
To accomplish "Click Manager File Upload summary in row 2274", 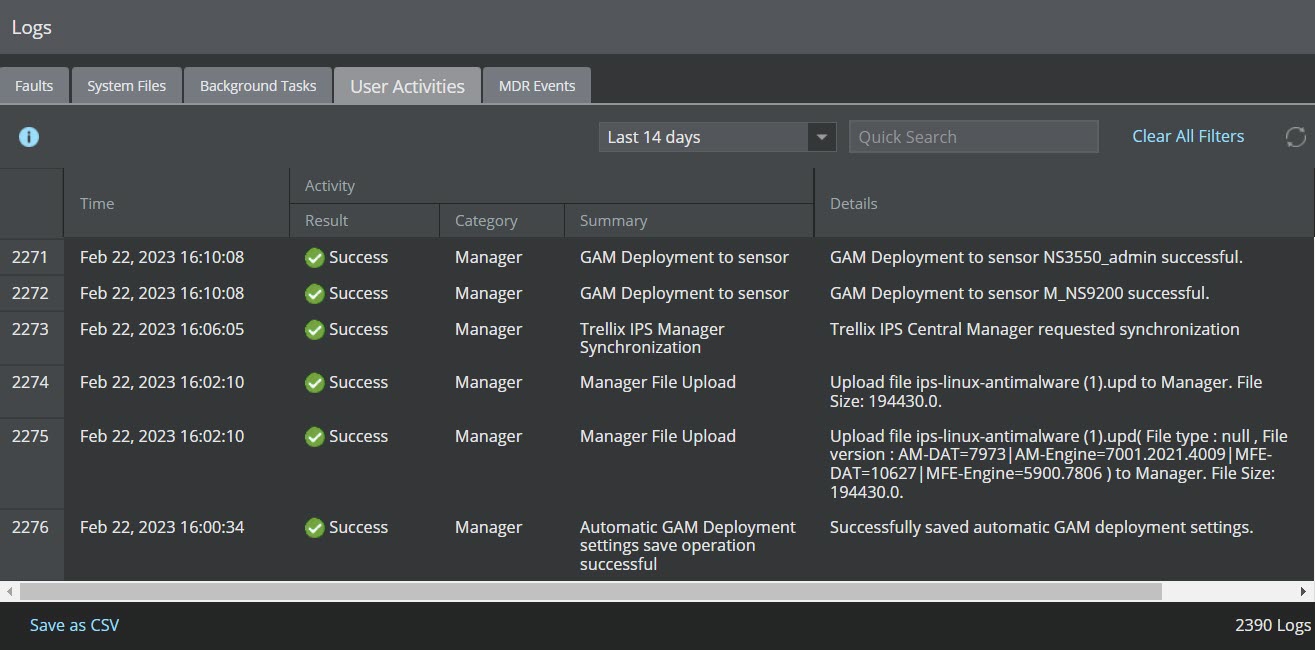I will 658,382.
